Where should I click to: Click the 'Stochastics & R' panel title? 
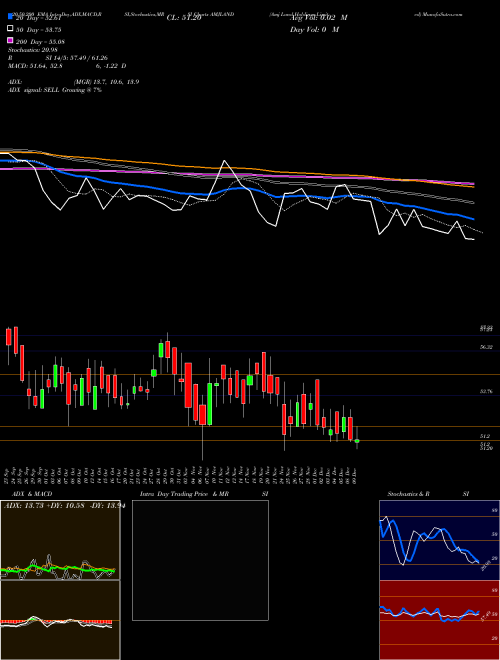pos(408,494)
